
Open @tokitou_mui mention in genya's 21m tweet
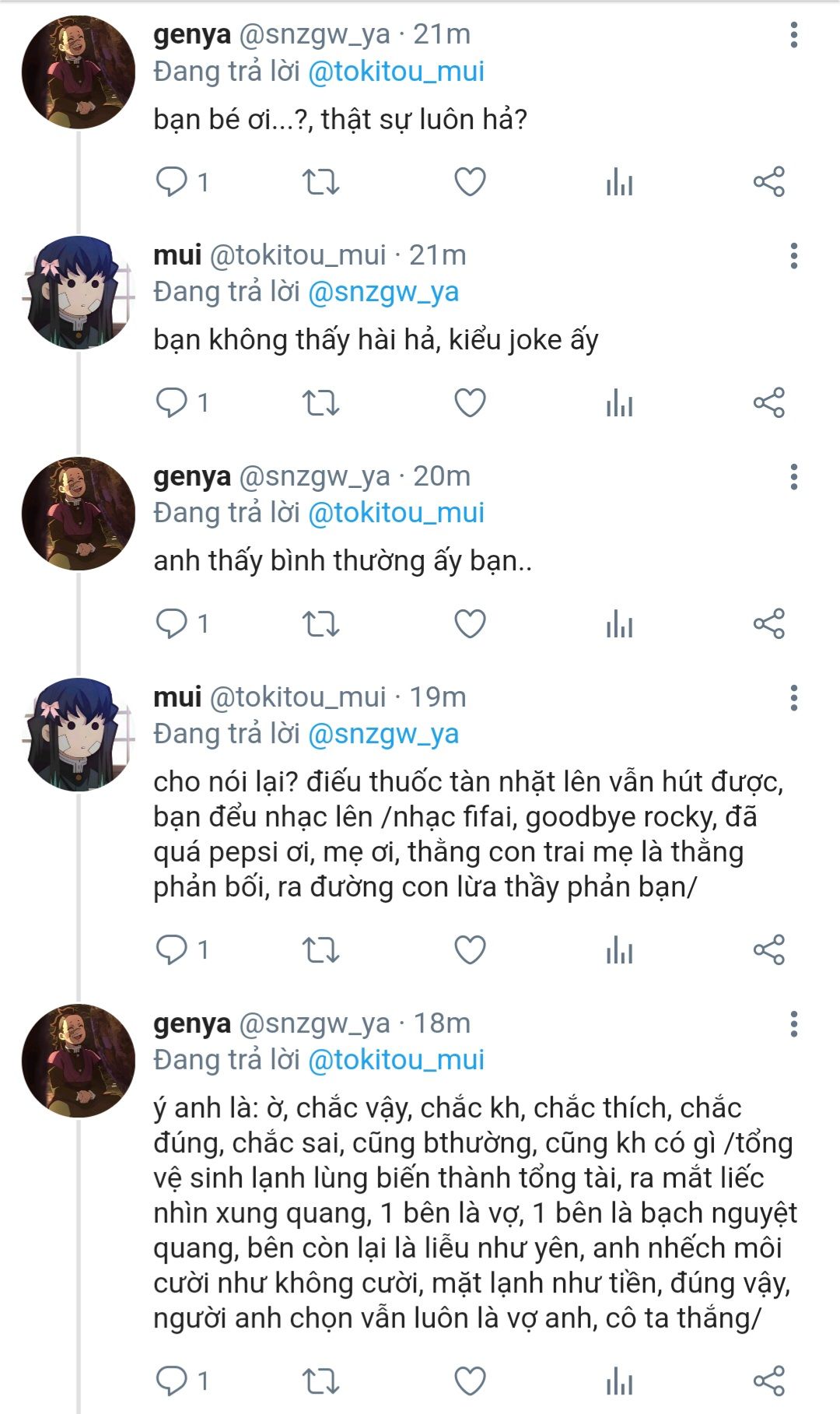[x=396, y=72]
